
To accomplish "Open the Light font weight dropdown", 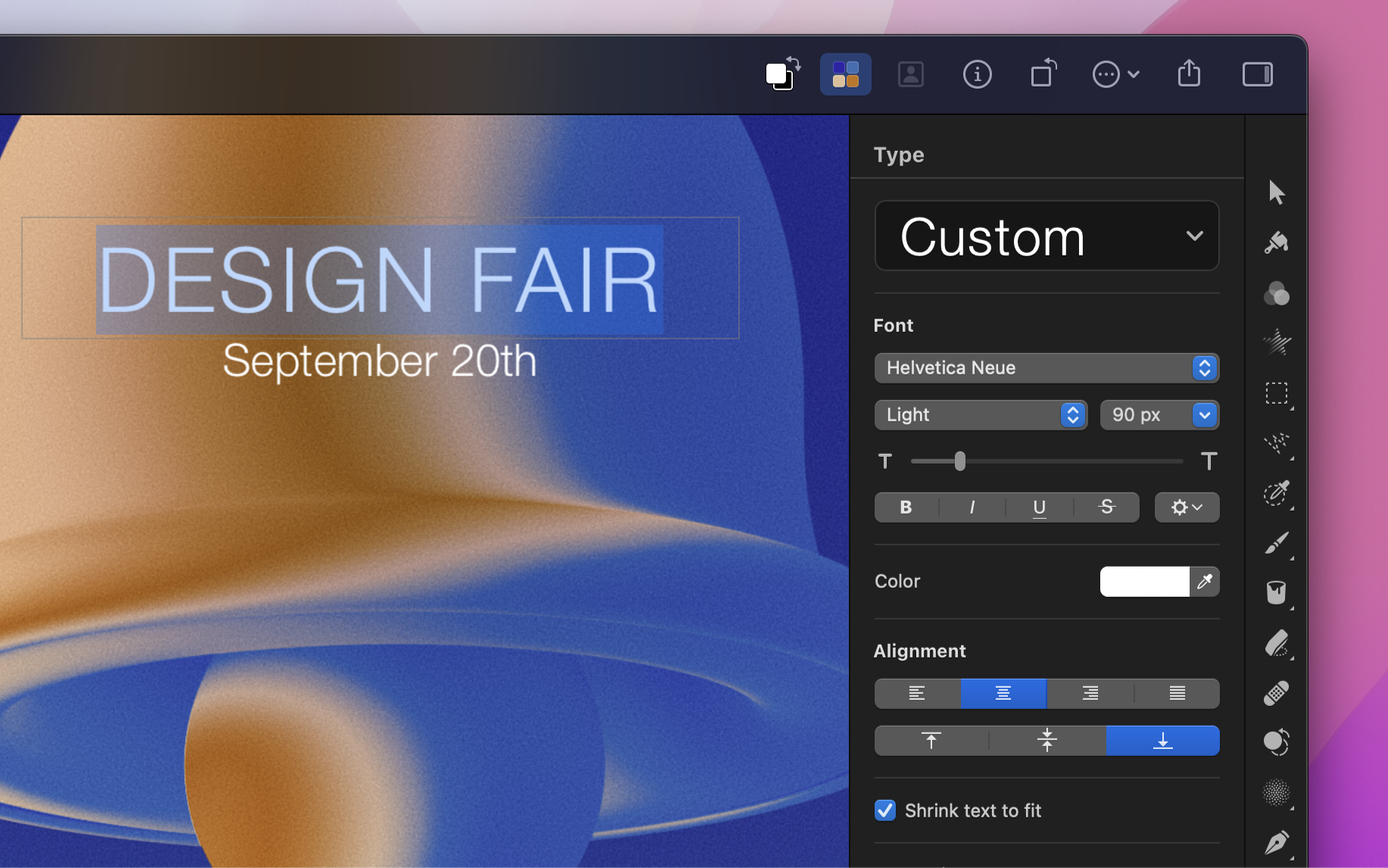I will coord(981,415).
